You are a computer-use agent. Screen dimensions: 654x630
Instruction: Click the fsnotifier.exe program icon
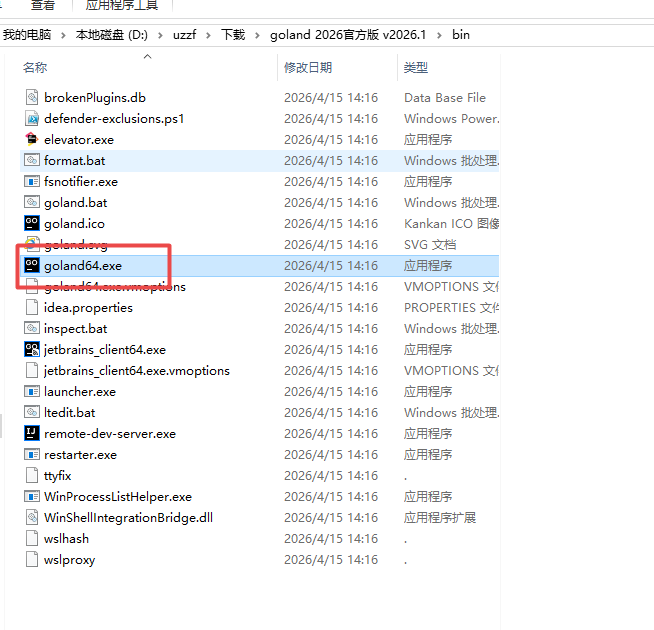click(x=32, y=181)
